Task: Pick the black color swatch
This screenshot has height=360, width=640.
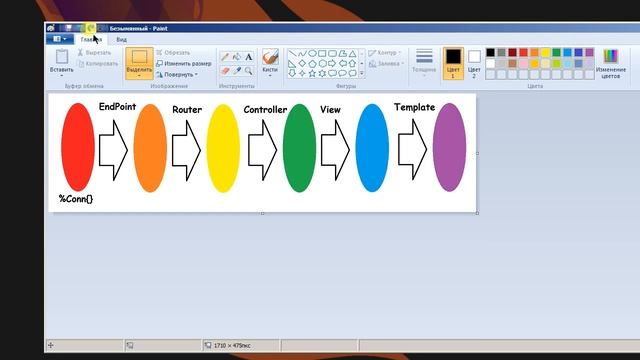Action: click(x=491, y=52)
